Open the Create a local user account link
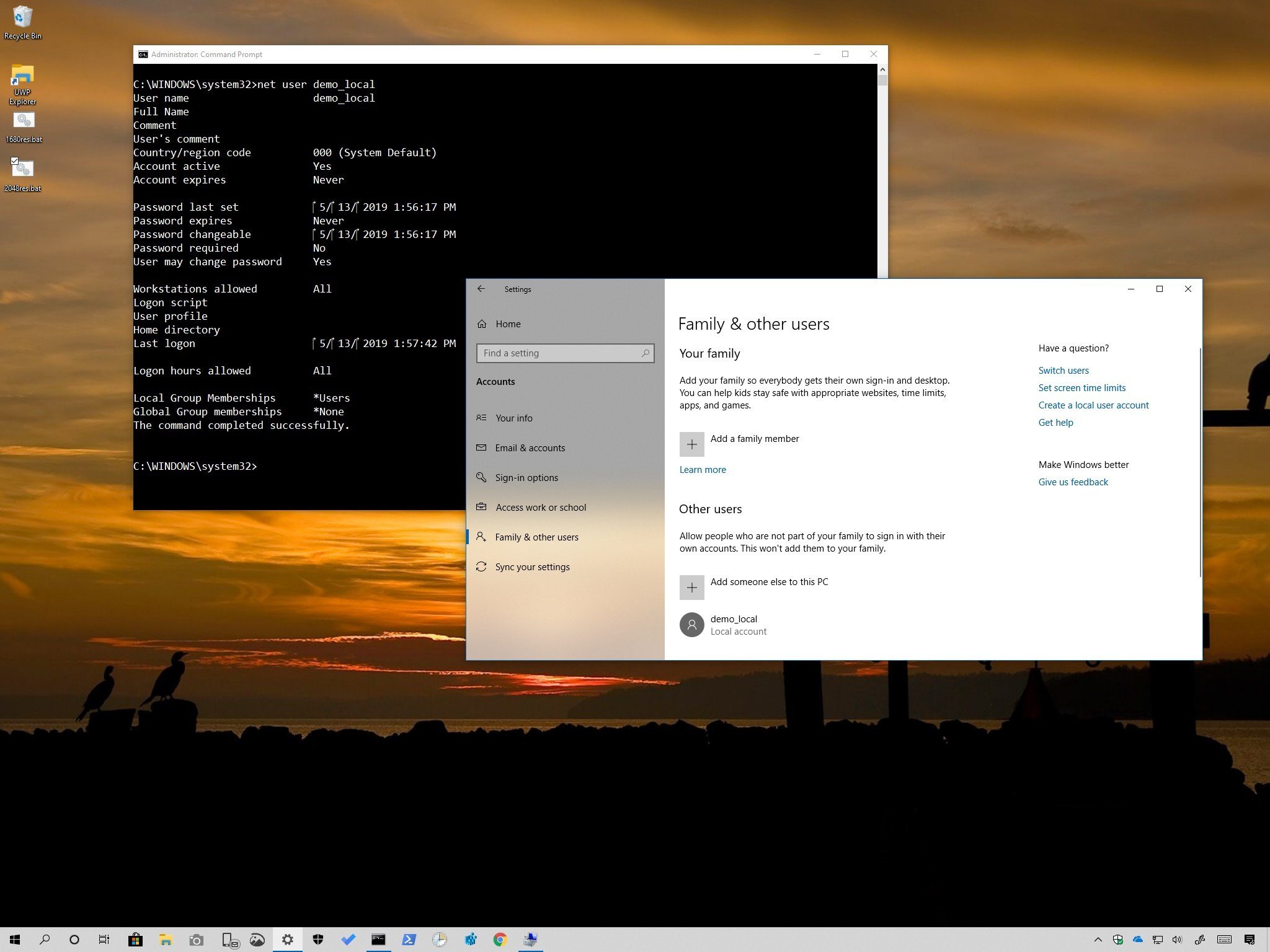 point(1093,404)
